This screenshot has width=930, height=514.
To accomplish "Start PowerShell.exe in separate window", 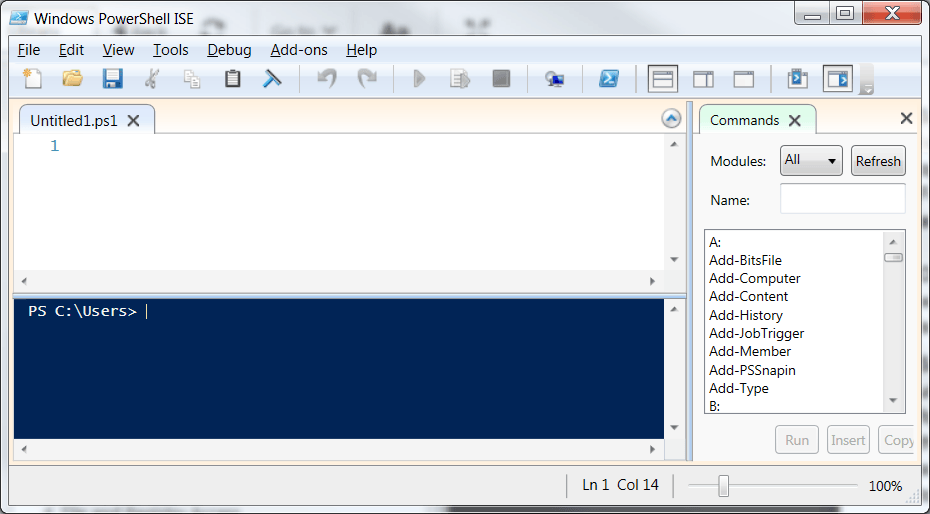I will [x=609, y=78].
